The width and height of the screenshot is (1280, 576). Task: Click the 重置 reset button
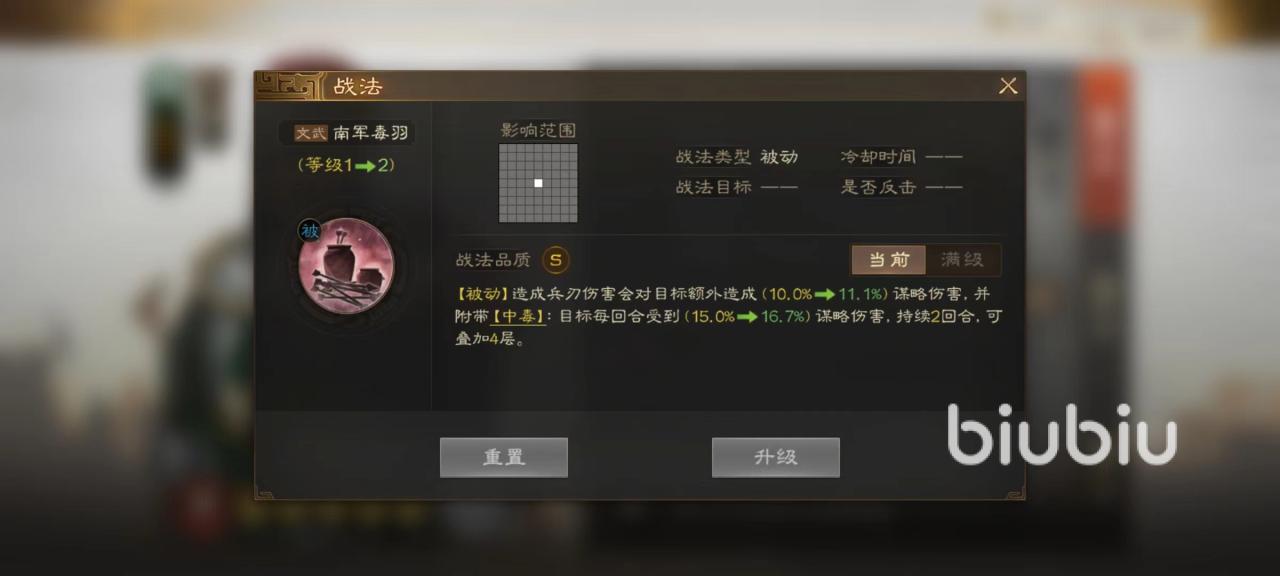504,457
